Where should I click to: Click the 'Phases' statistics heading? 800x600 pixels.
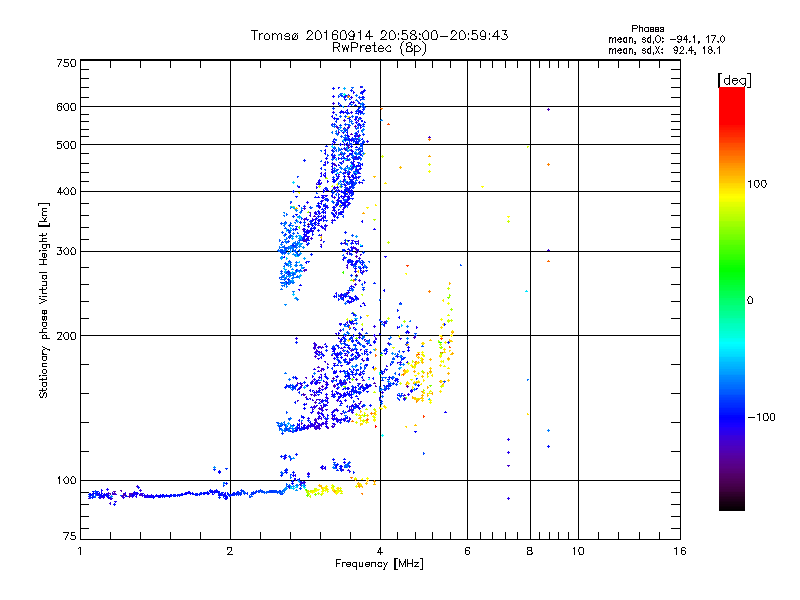tap(647, 29)
